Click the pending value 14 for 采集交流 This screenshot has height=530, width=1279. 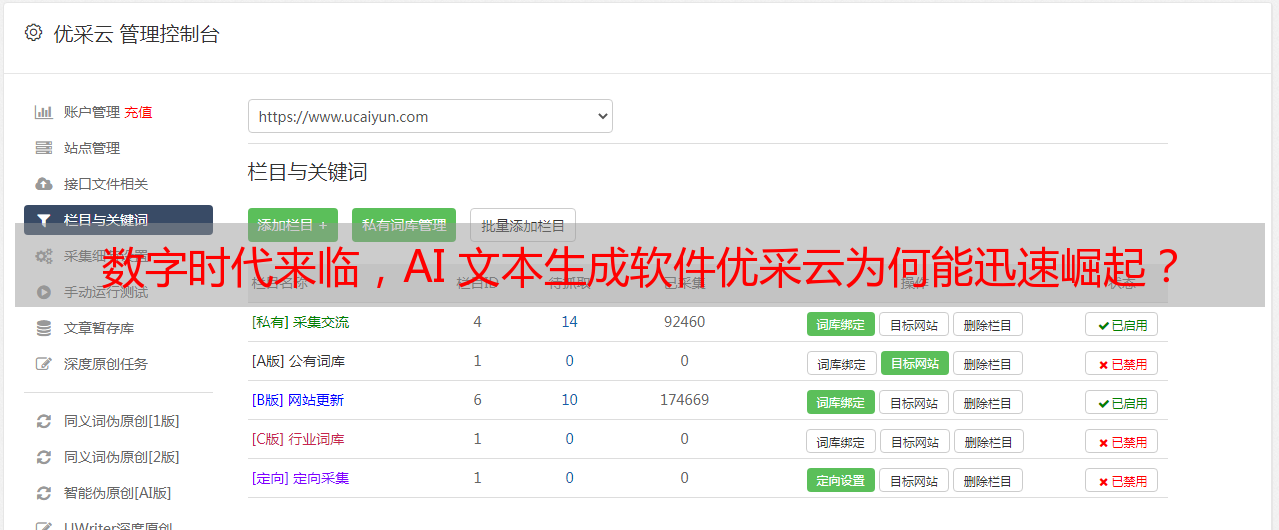(569, 322)
